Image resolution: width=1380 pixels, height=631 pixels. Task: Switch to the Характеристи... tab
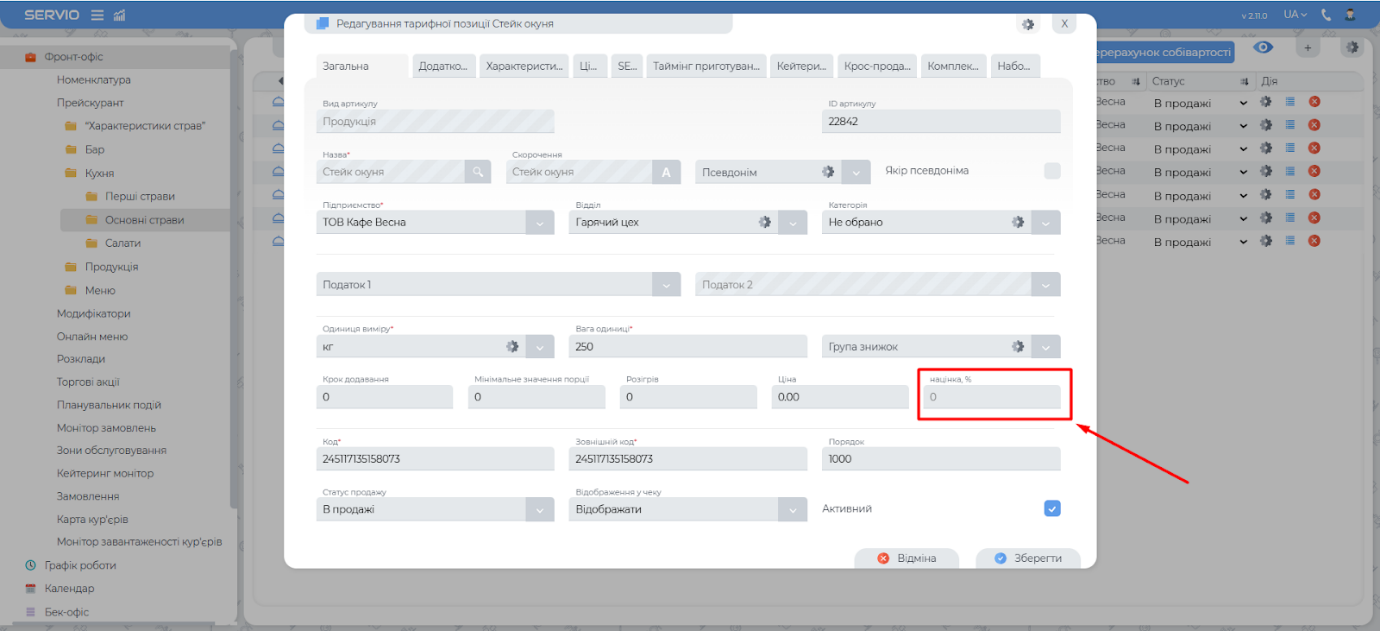coord(524,66)
